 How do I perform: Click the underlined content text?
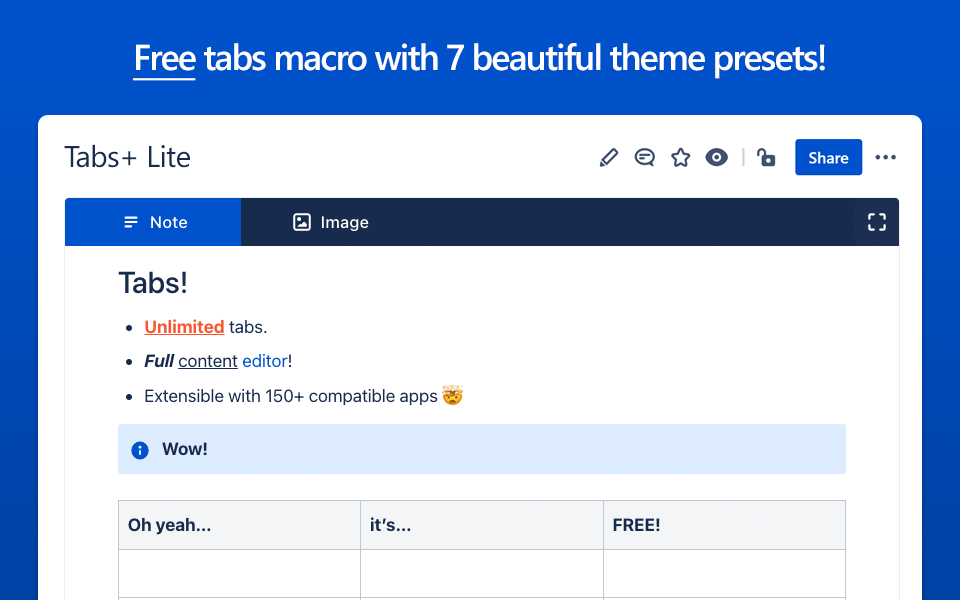208,361
